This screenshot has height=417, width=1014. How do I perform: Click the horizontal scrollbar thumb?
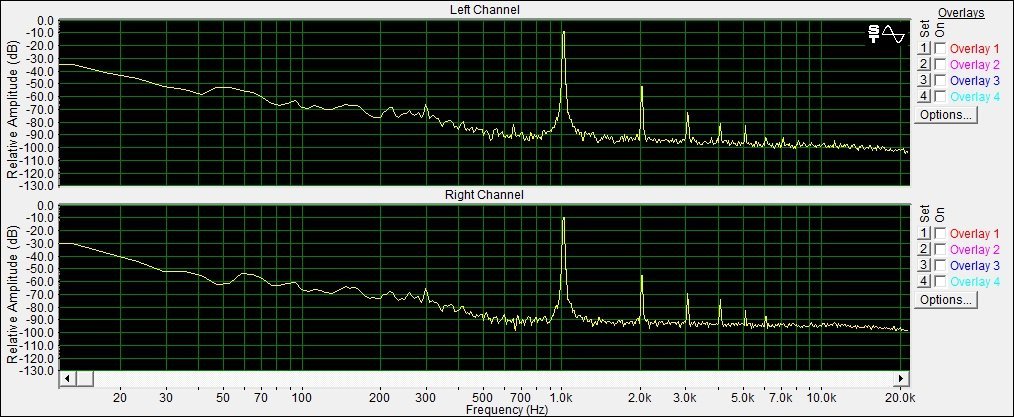click(x=85, y=378)
